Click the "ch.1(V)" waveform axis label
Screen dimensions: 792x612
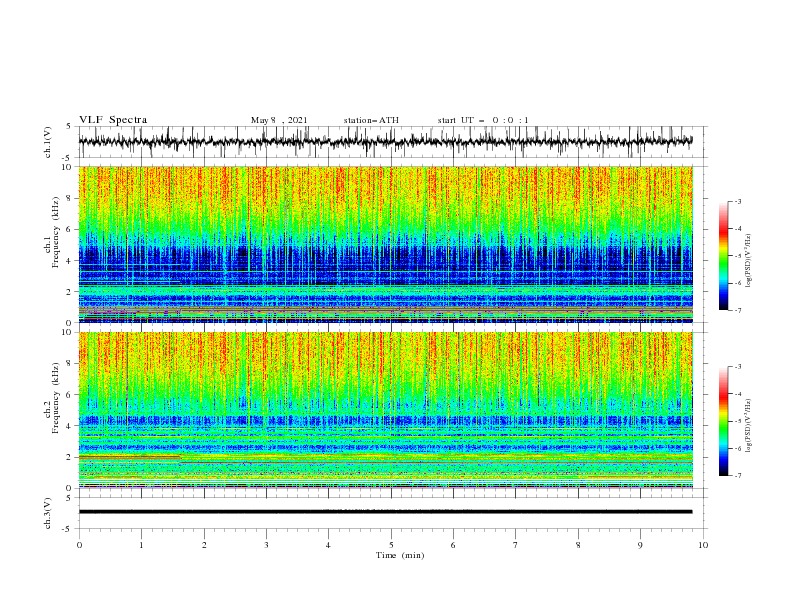pyautogui.click(x=48, y=142)
